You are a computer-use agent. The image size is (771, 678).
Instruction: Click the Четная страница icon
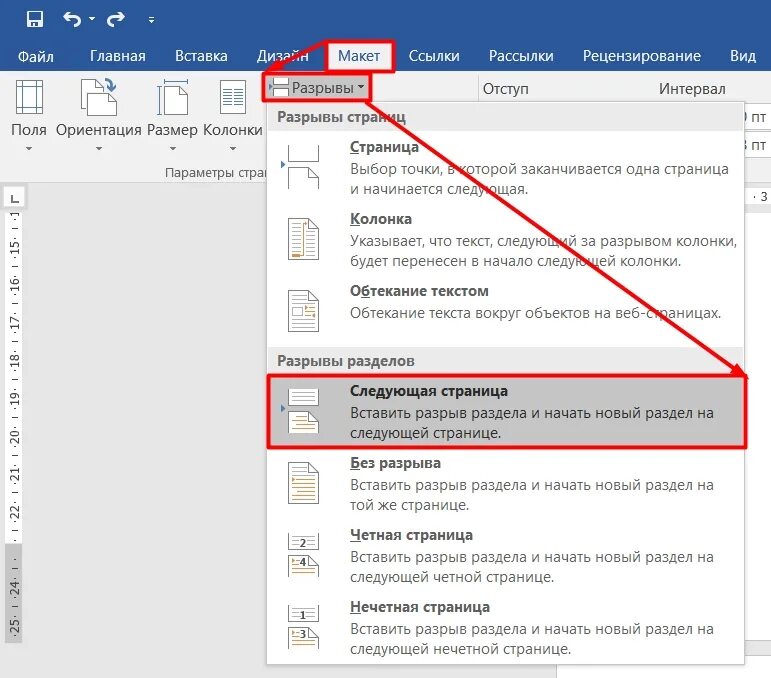(x=303, y=555)
